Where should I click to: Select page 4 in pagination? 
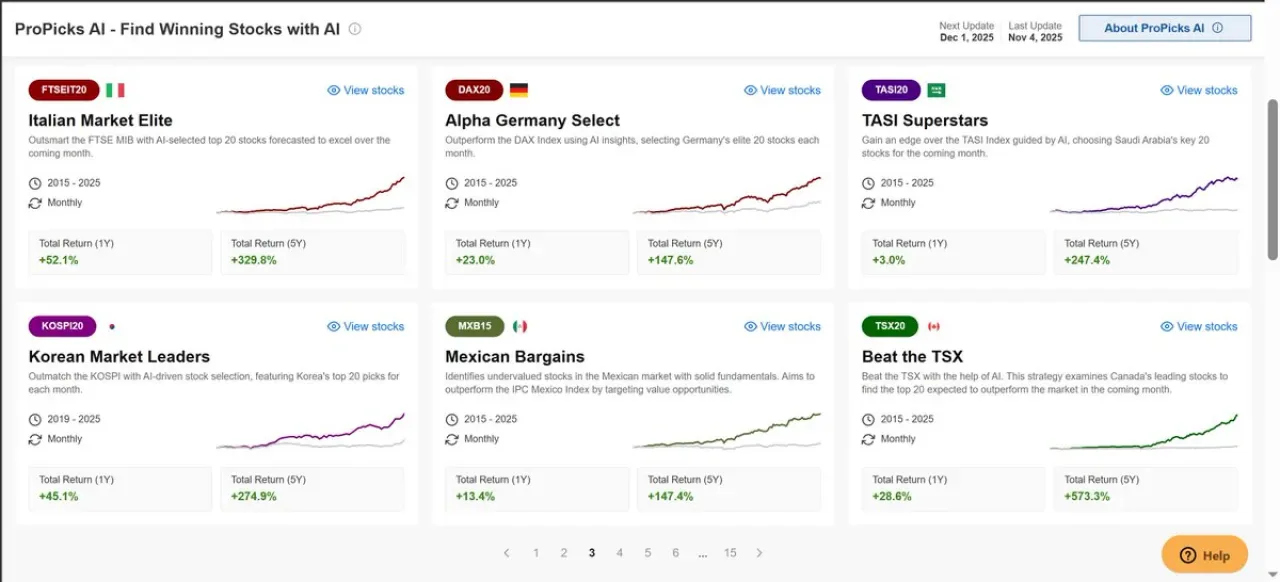point(620,553)
